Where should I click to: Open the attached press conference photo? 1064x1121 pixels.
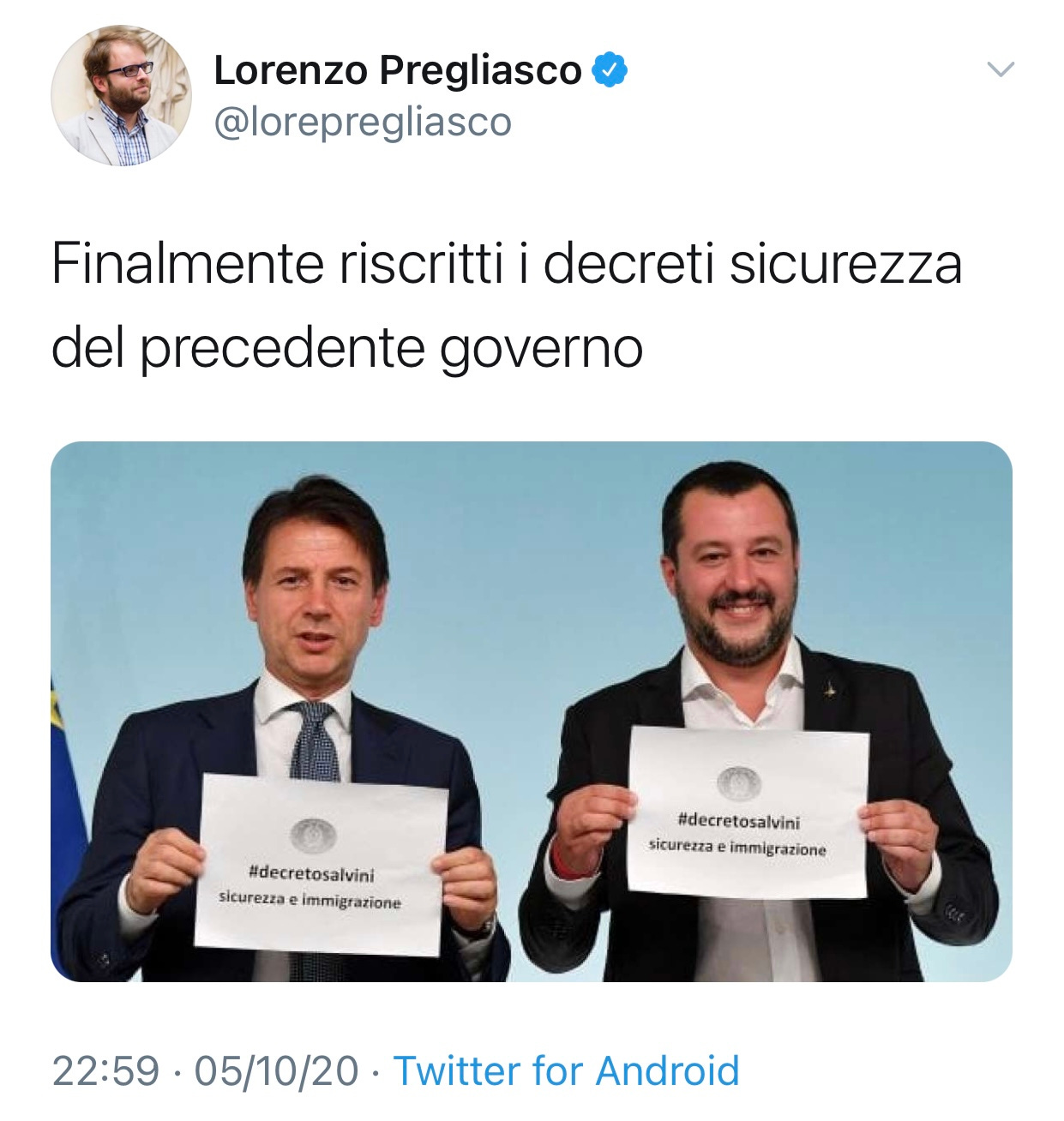pos(532,711)
